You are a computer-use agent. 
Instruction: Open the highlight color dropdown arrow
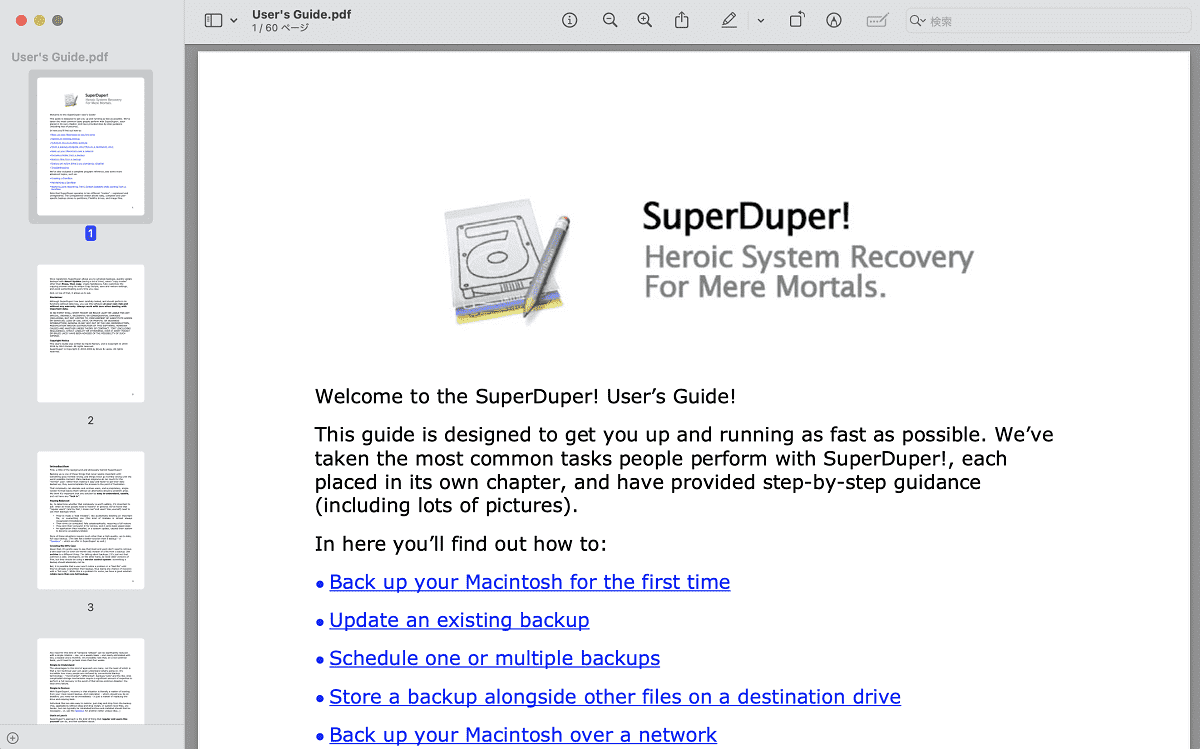click(x=760, y=20)
